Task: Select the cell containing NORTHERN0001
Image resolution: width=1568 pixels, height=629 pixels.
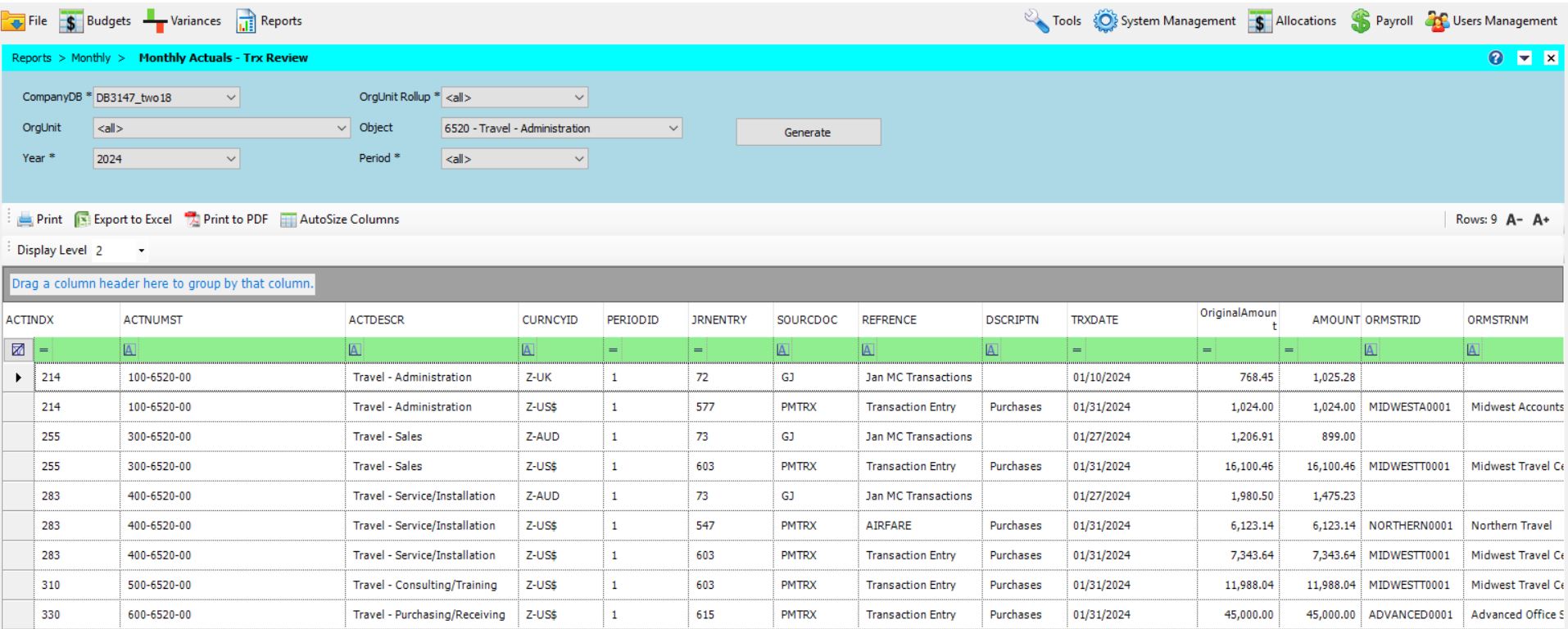Action: 1412,526
